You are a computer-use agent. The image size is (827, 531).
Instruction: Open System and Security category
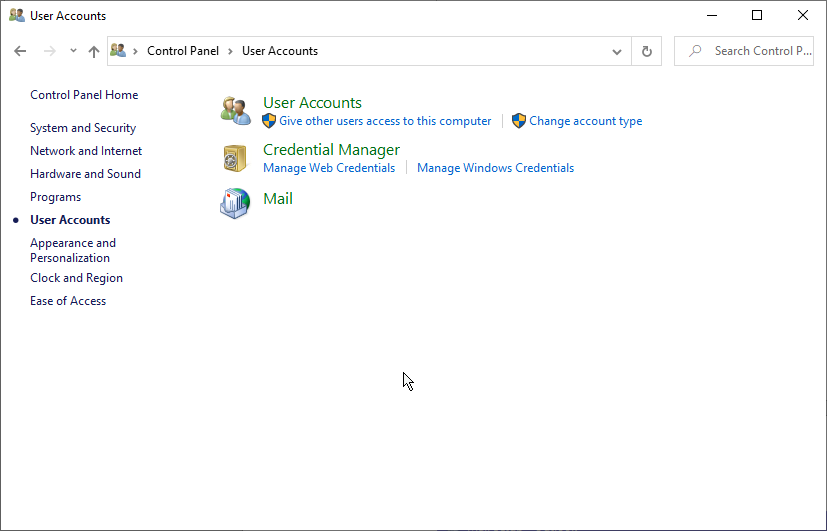pos(83,128)
